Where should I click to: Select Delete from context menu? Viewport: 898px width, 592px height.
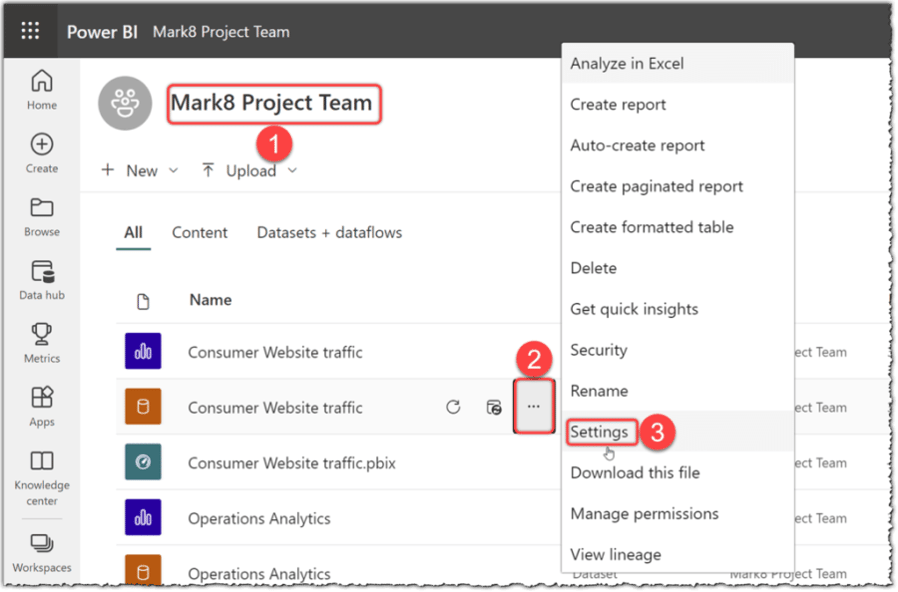click(x=678, y=268)
